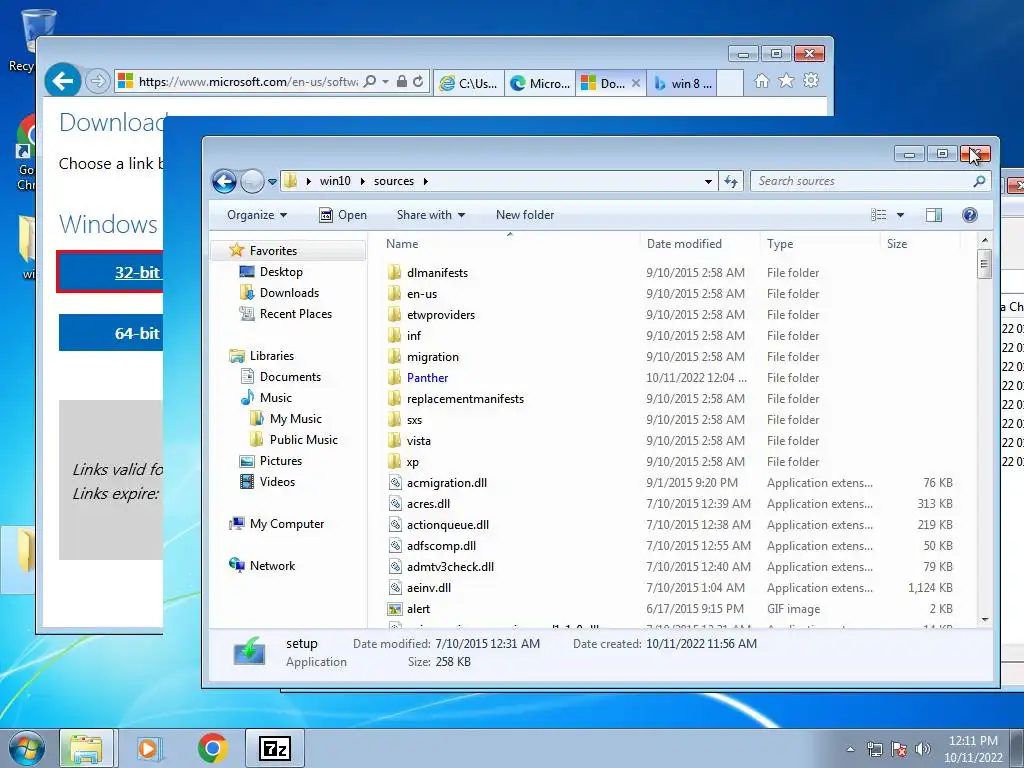
Task: Switch to the C:\Us... browser tab
Action: (468, 84)
